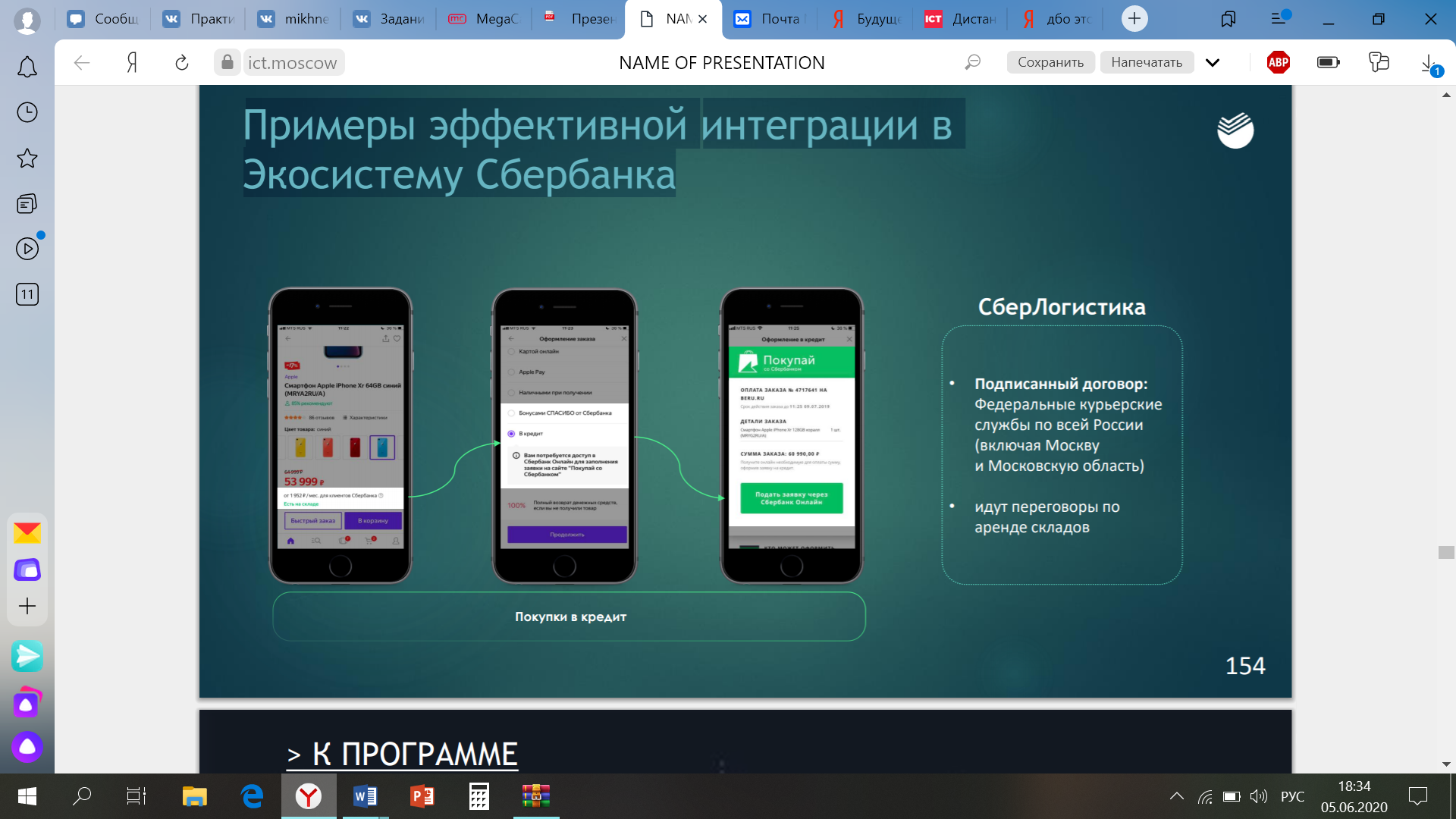Open Windows taskbar search

click(x=82, y=796)
